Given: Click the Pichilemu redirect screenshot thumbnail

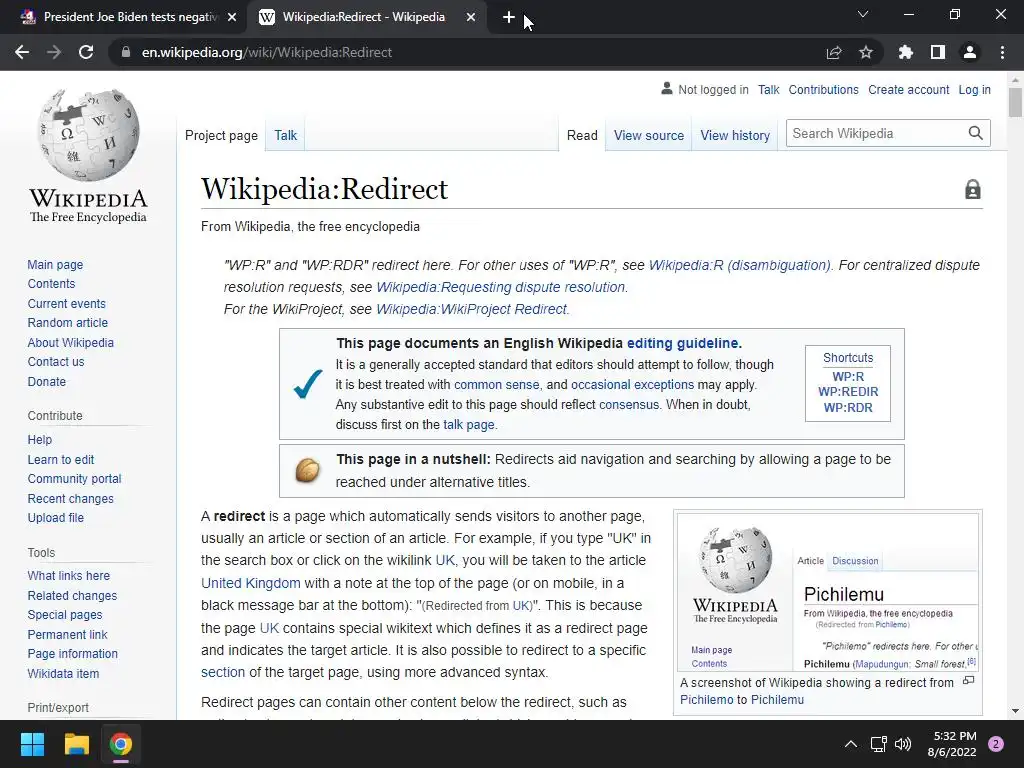Looking at the screenshot, I should (x=827, y=592).
